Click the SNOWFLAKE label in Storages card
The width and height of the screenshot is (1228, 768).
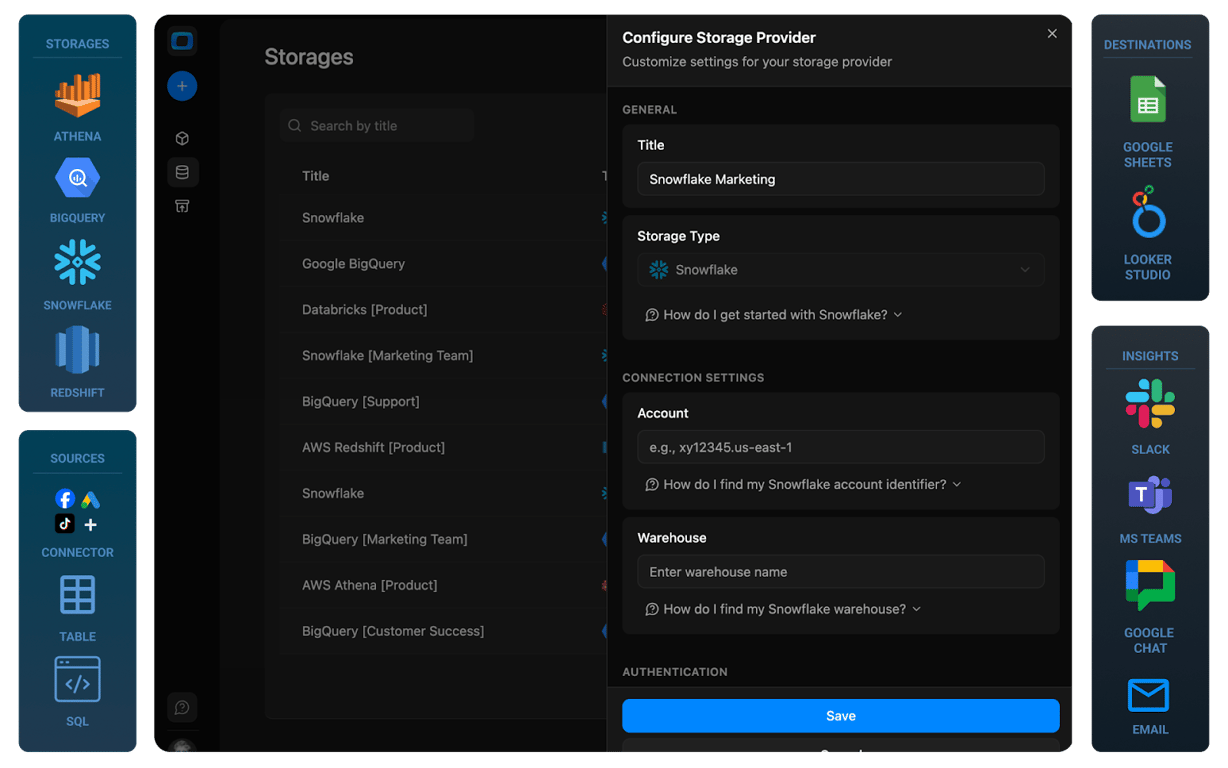click(x=77, y=305)
